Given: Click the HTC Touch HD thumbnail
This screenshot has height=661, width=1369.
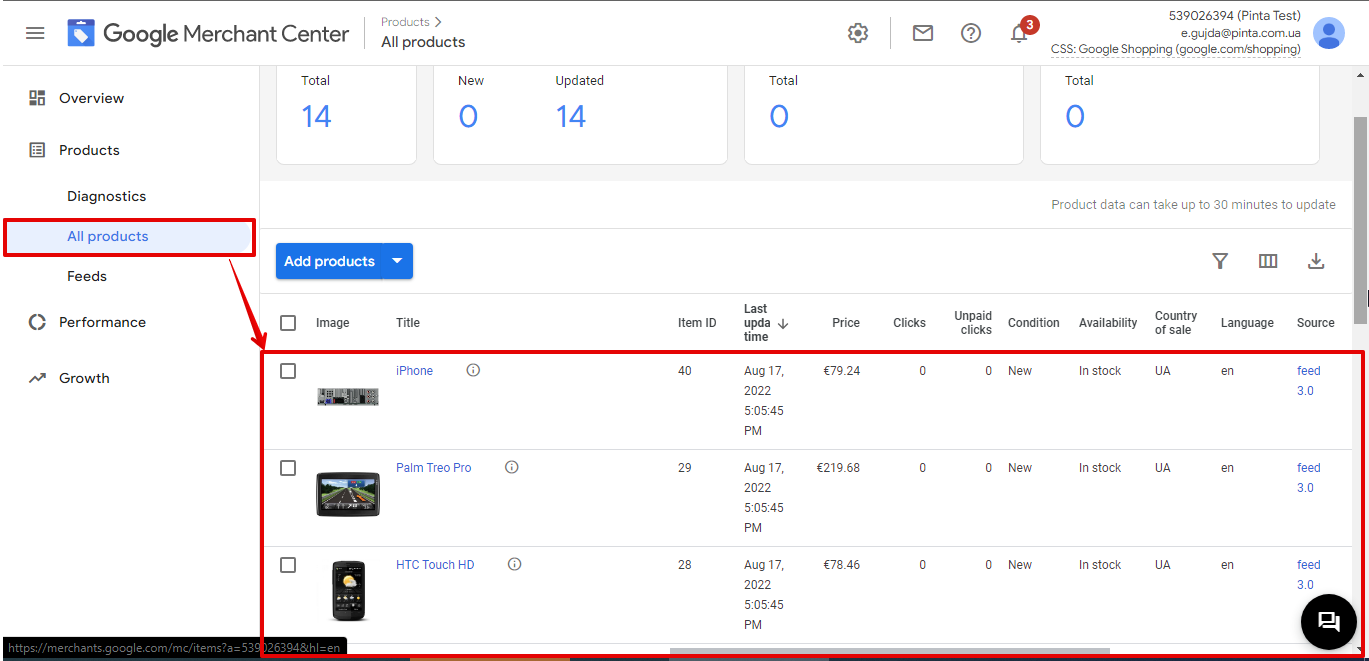Looking at the screenshot, I should tap(348, 591).
